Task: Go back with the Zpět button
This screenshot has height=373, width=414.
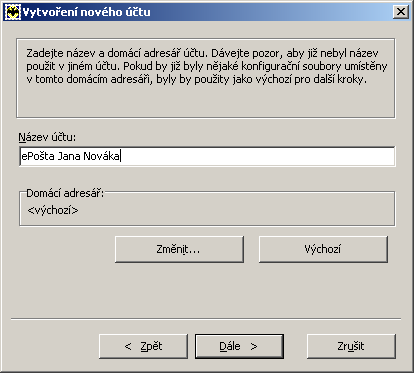Action: click(143, 347)
